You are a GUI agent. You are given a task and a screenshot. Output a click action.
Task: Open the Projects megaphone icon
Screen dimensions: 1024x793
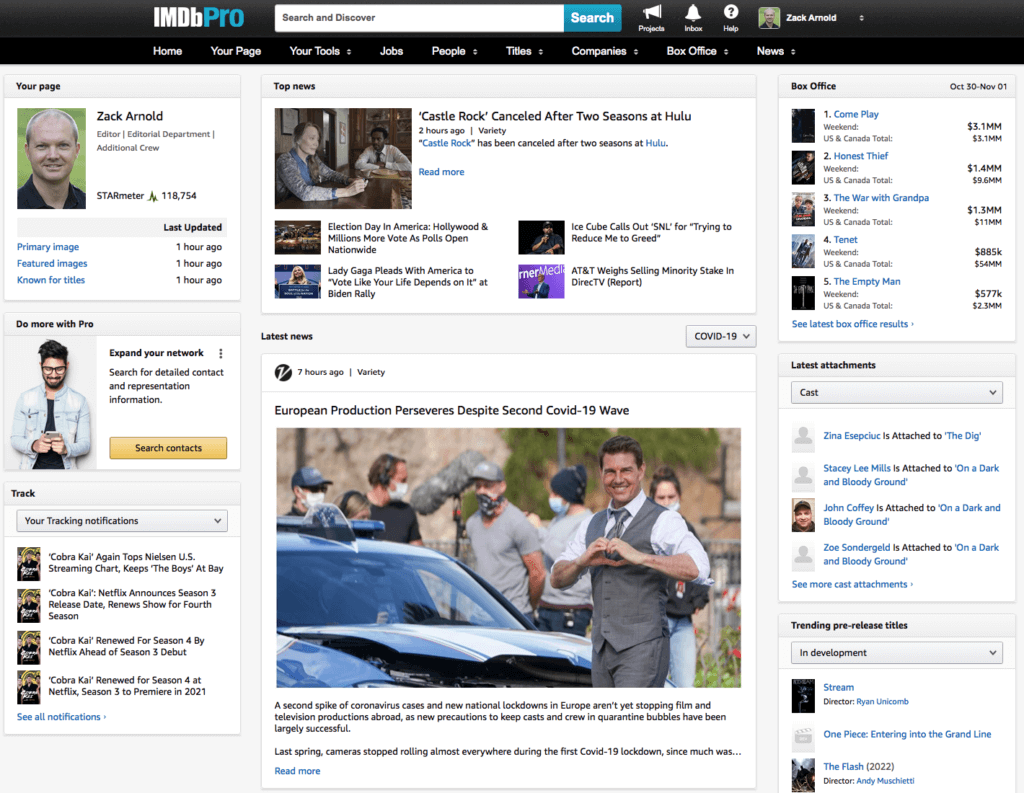pos(651,12)
